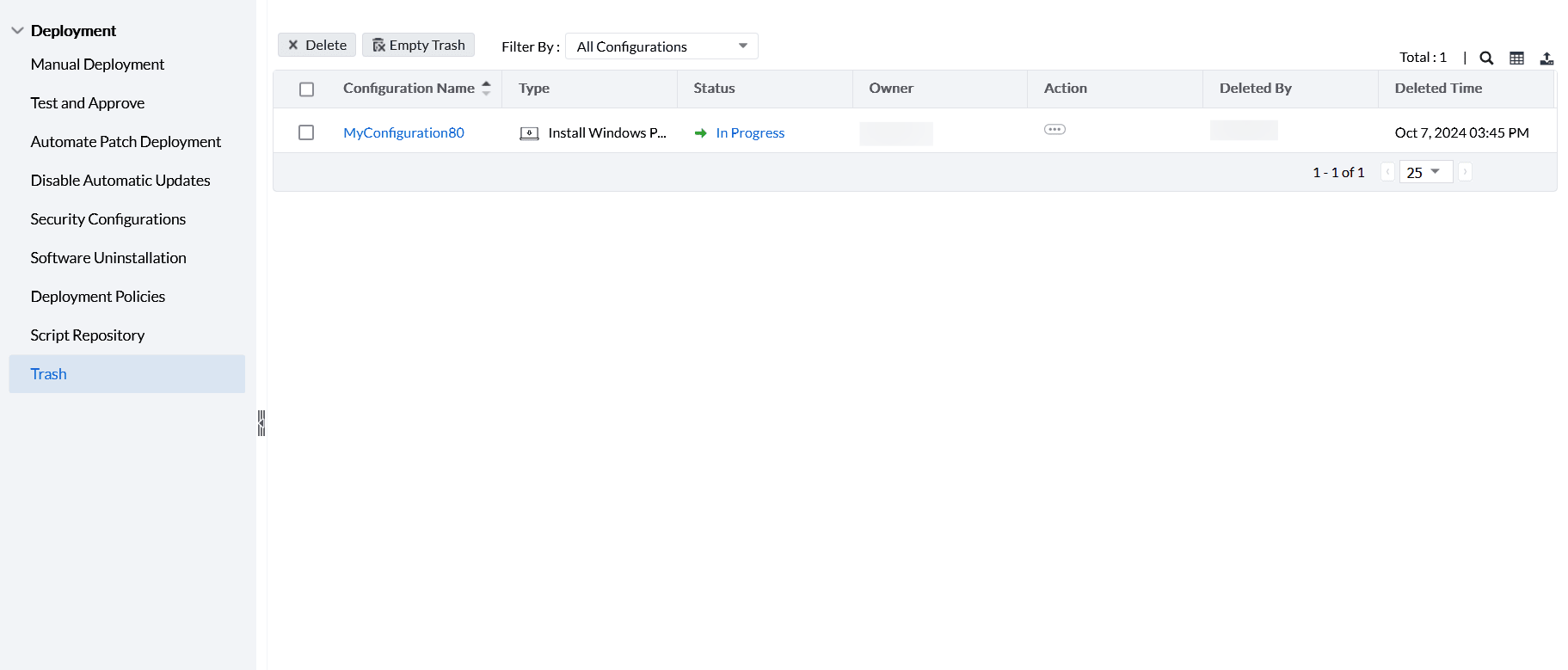The image size is (1568, 670).
Task: Click the In Progress status link
Action: tap(749, 132)
